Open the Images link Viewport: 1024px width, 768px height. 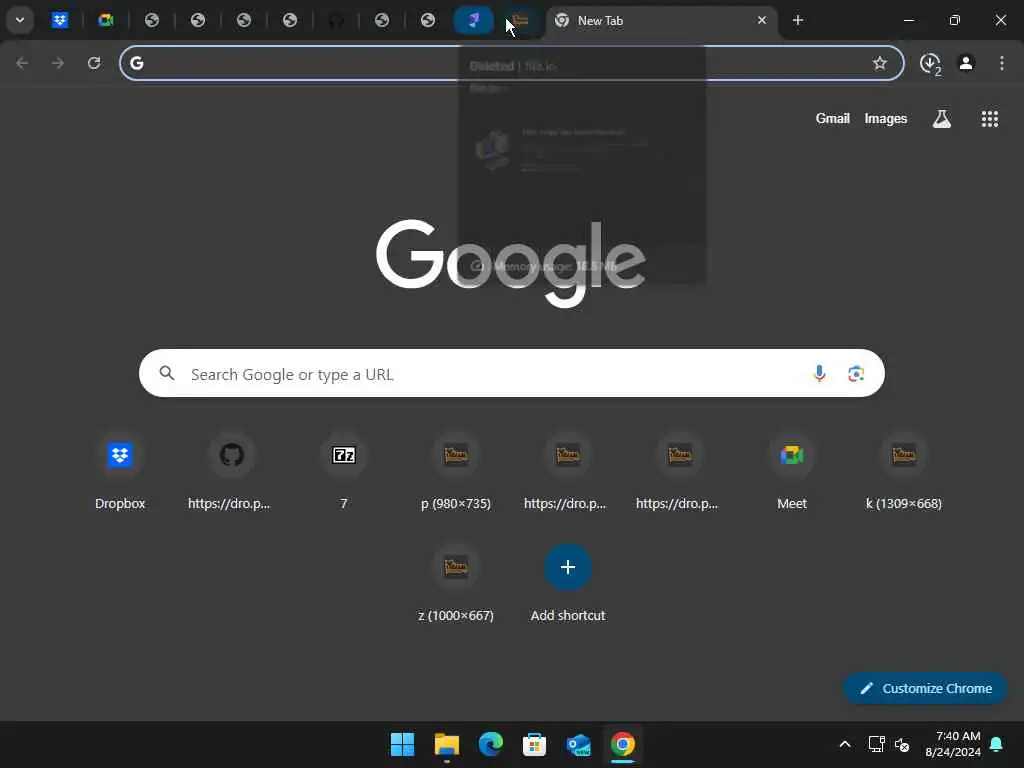tap(886, 118)
